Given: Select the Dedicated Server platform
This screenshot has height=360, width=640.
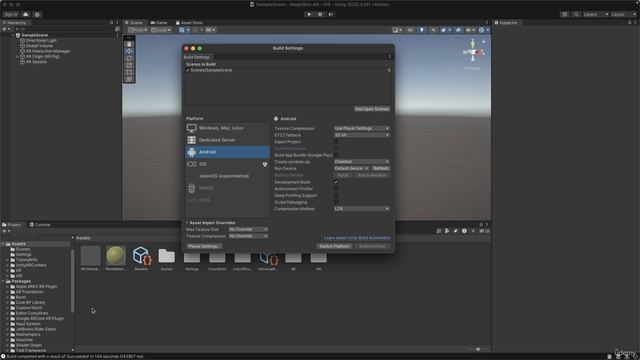Looking at the screenshot, I should (x=227, y=140).
